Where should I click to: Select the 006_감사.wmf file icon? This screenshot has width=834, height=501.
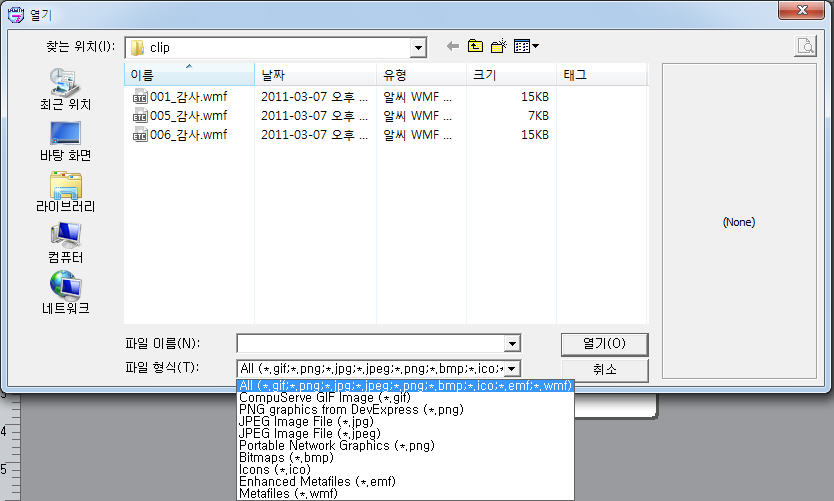pos(140,135)
